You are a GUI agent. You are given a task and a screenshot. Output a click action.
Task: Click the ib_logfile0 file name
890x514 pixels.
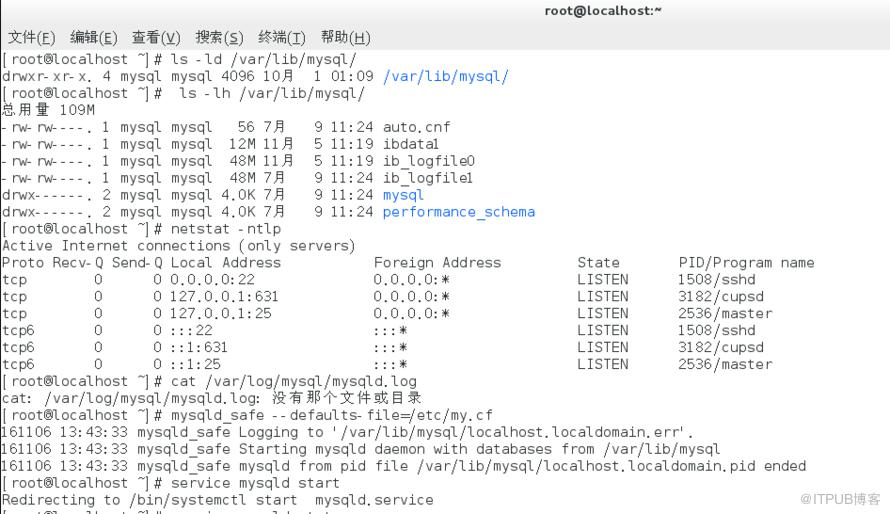(429, 161)
